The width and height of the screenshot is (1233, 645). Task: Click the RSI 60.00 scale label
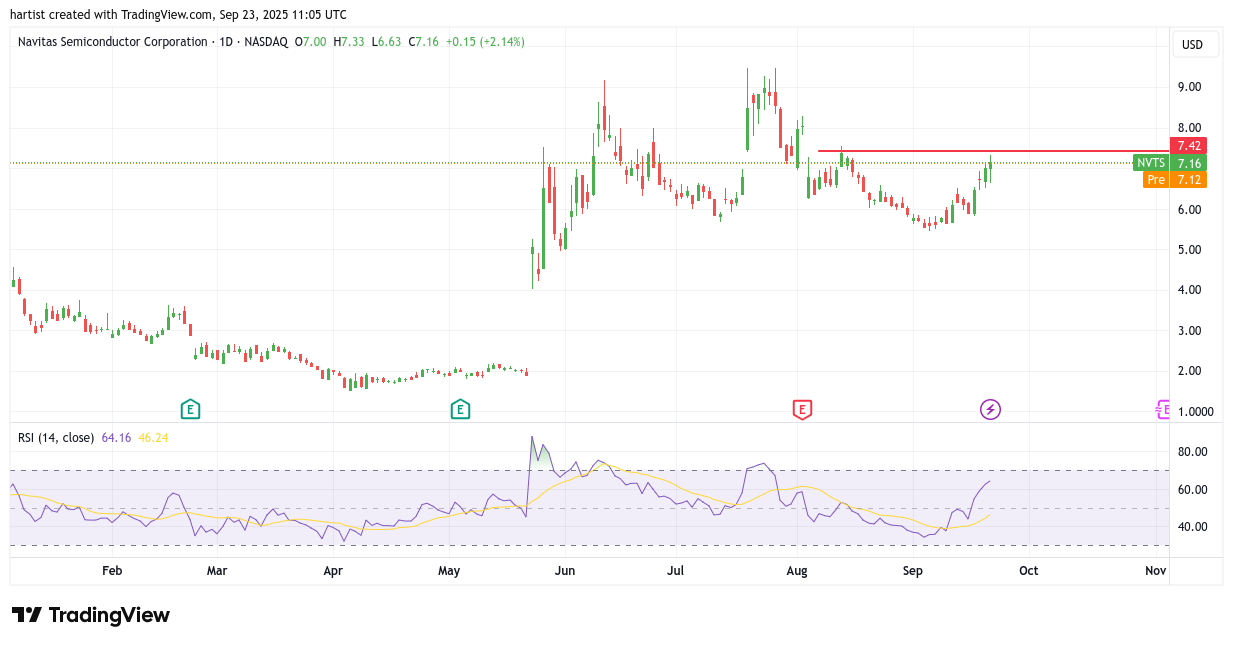(1192, 490)
